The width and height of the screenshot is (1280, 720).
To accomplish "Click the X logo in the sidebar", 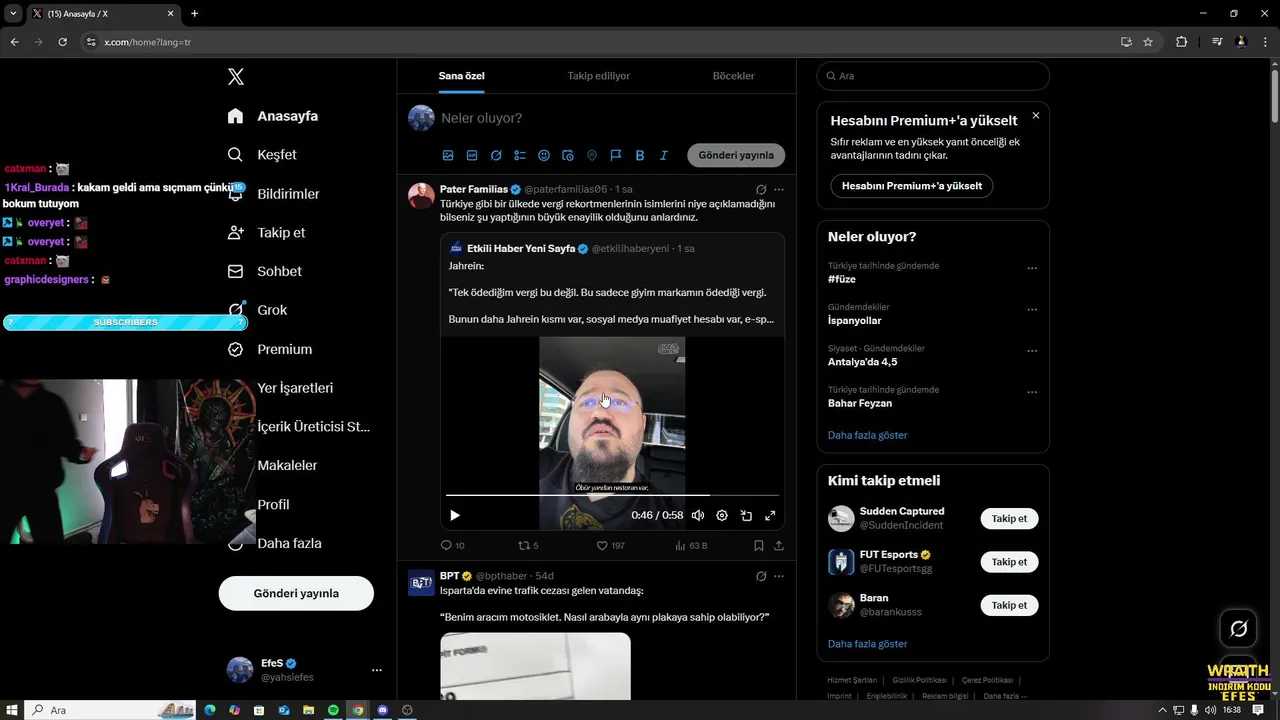I will tap(236, 77).
